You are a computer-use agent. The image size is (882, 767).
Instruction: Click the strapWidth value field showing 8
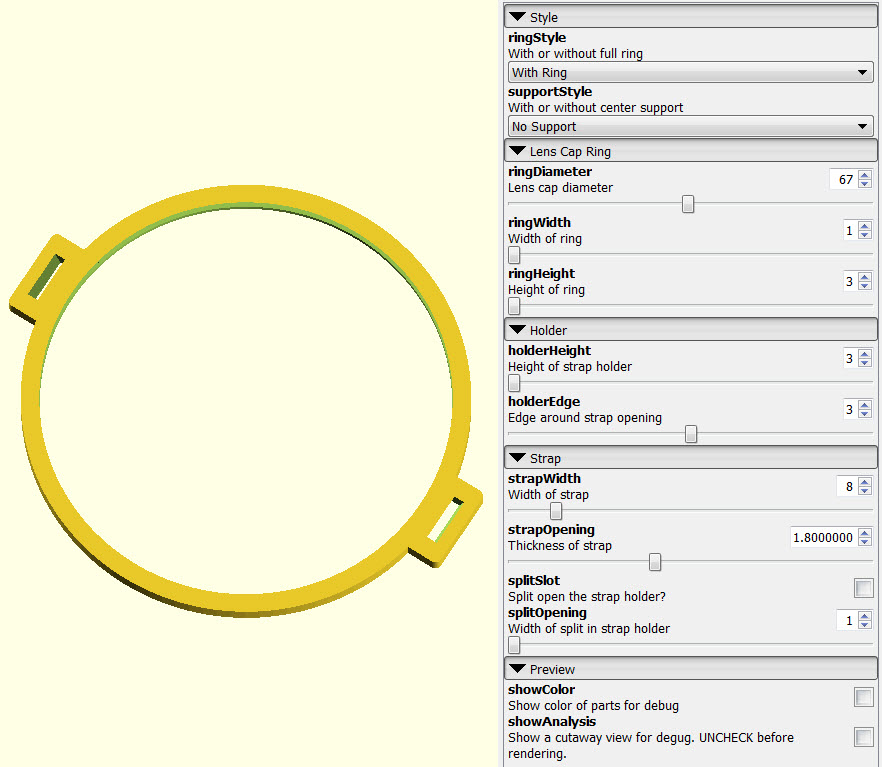pyautogui.click(x=848, y=486)
